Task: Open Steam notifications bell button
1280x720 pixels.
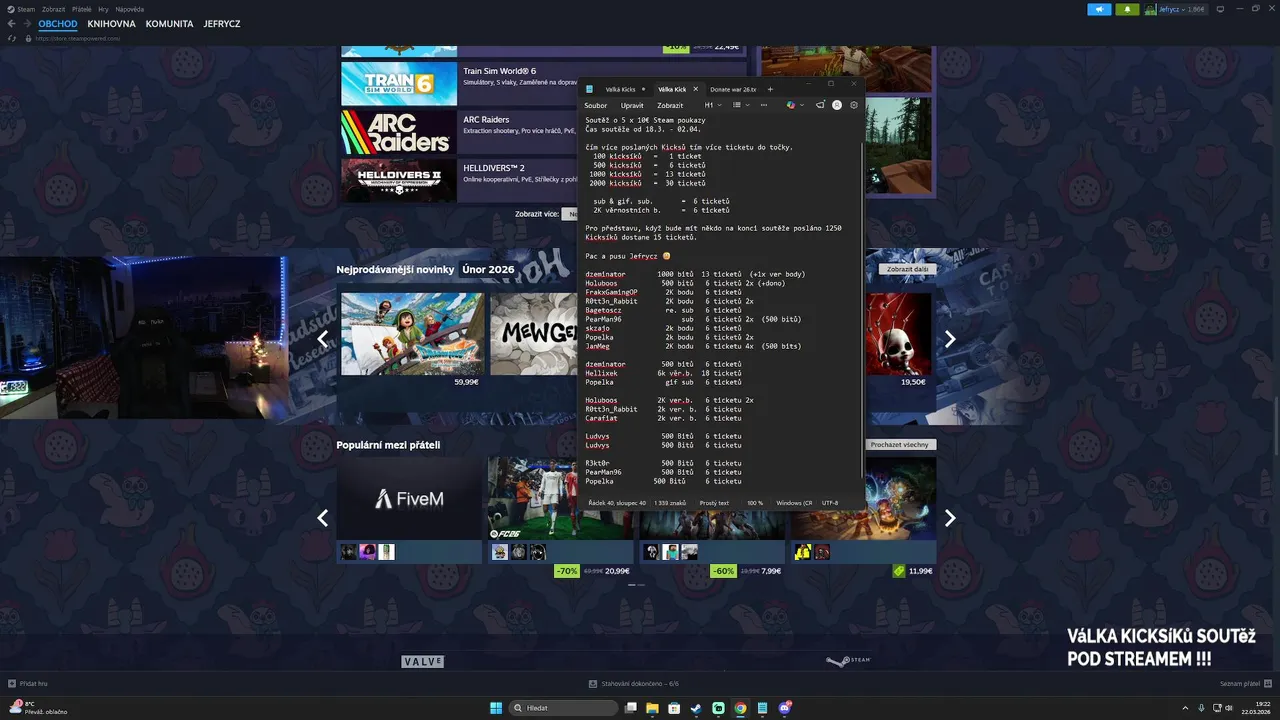Action: click(1128, 9)
